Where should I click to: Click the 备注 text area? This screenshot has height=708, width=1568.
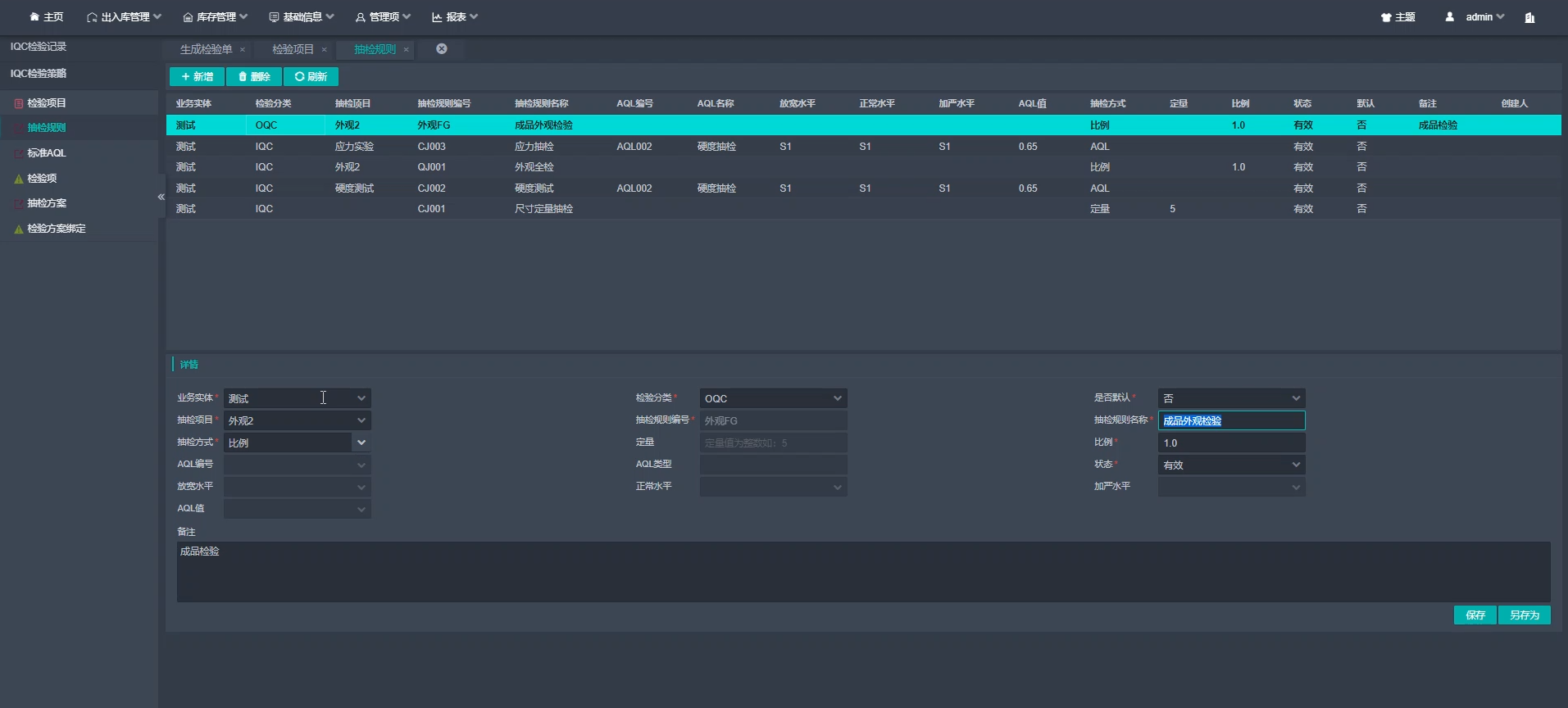(x=864, y=572)
